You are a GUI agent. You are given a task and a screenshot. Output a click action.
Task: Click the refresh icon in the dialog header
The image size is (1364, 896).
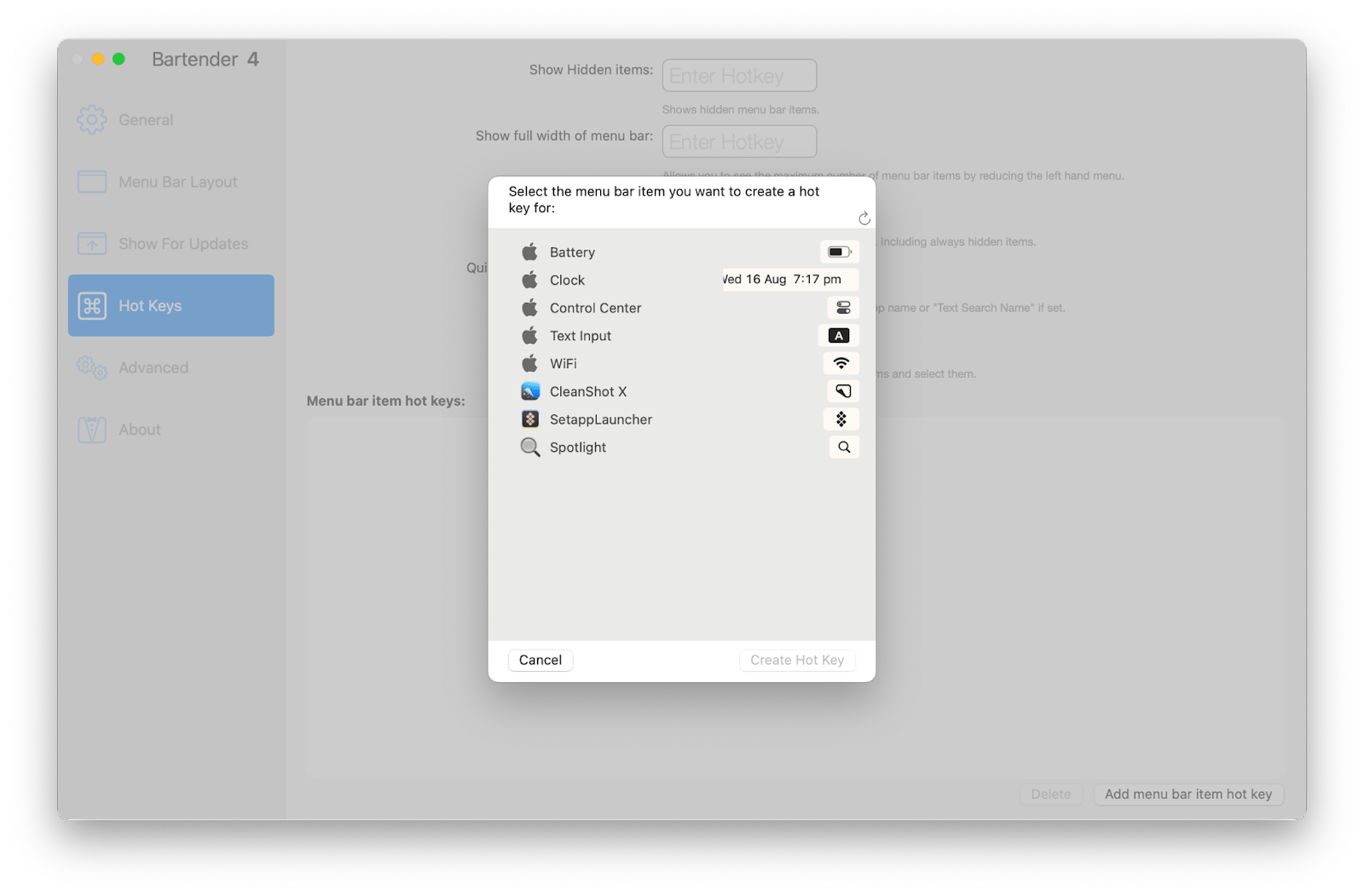(x=864, y=218)
